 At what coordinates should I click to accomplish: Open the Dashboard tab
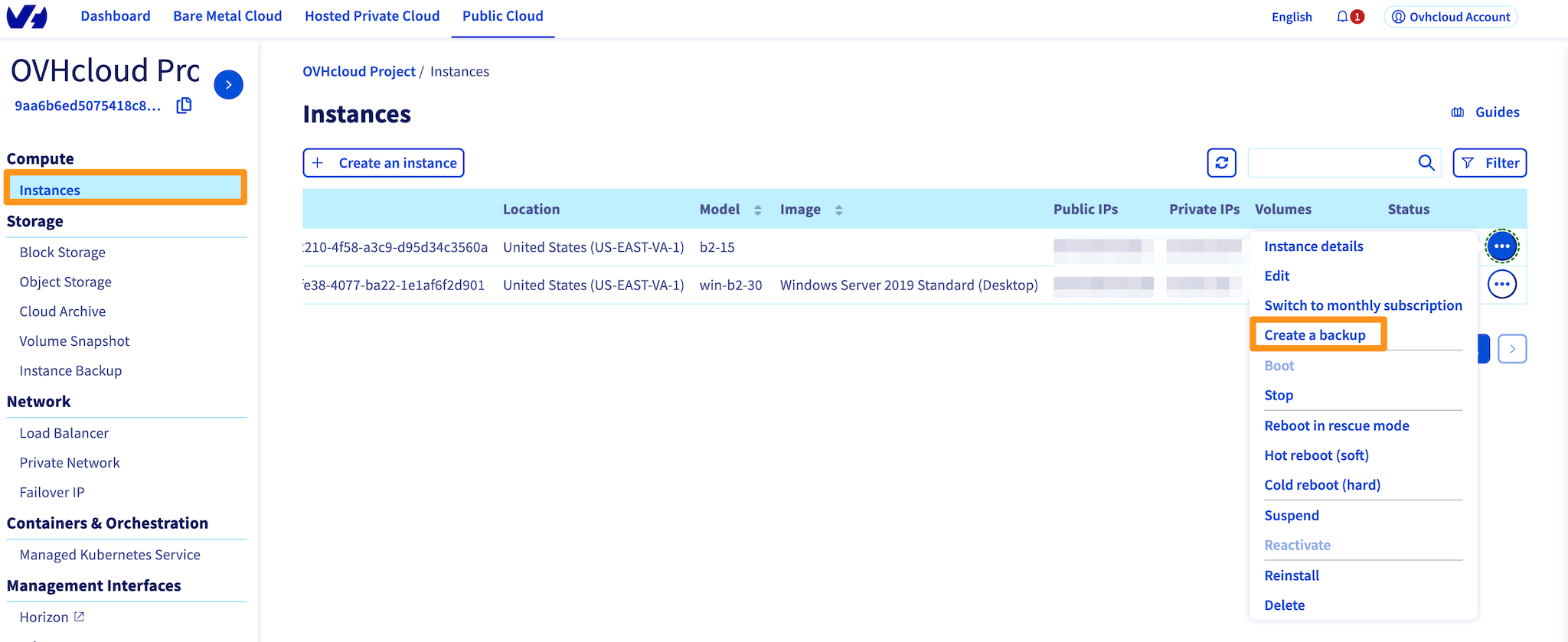116,16
